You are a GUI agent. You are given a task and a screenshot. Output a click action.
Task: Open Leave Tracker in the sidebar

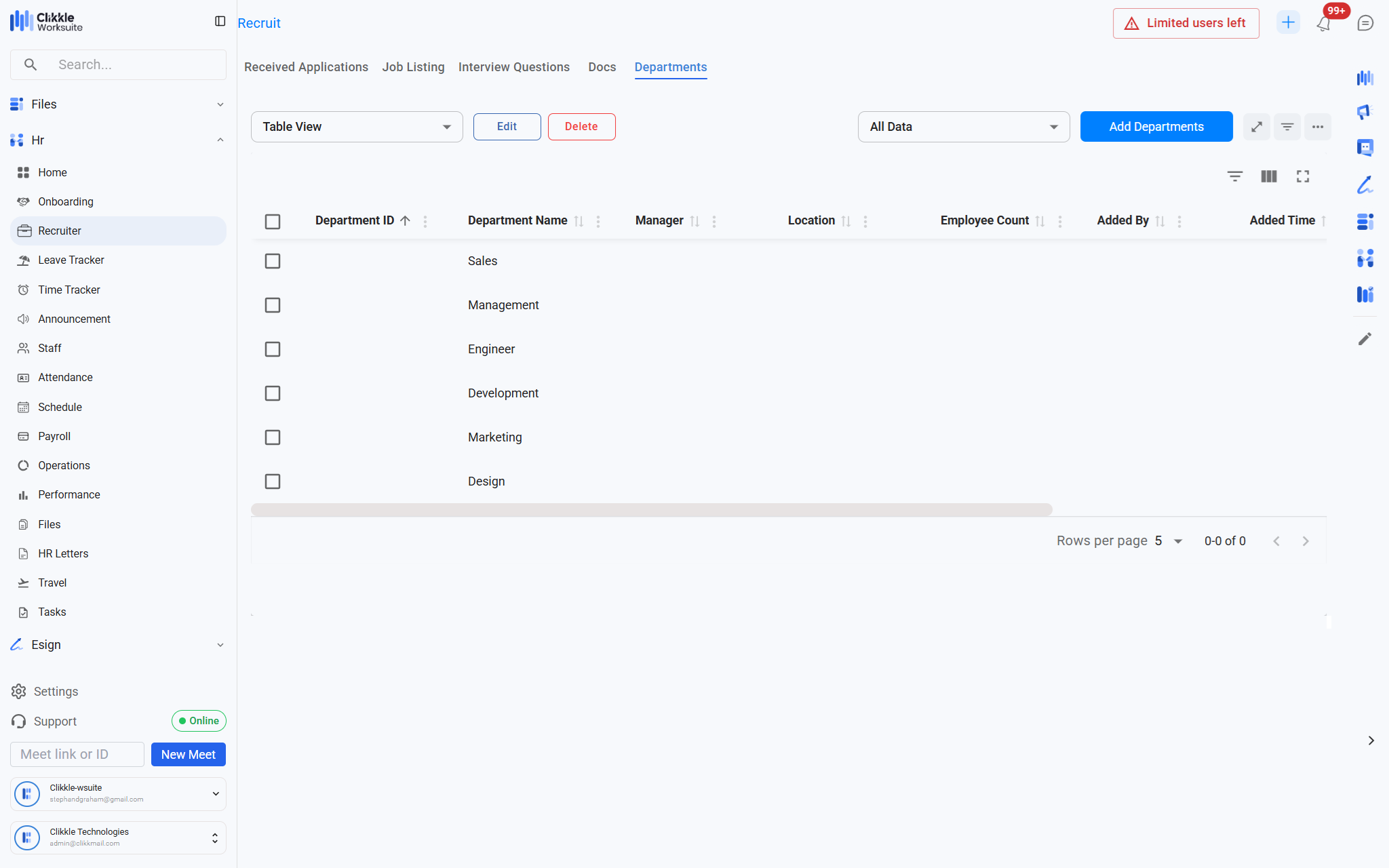71,260
